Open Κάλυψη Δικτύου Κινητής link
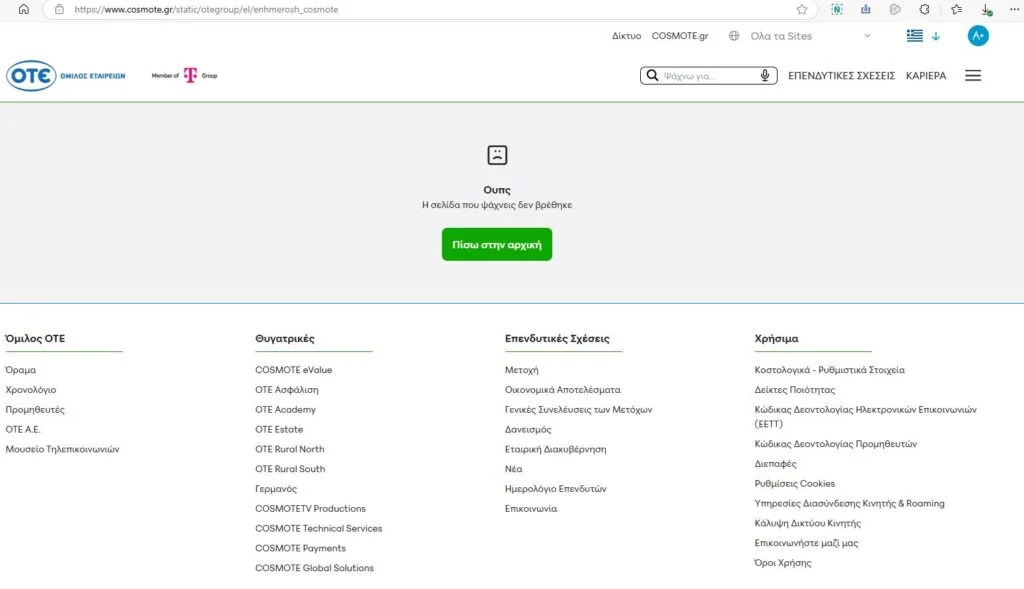Viewport: 1024px width, 589px height. pyautogui.click(x=807, y=523)
